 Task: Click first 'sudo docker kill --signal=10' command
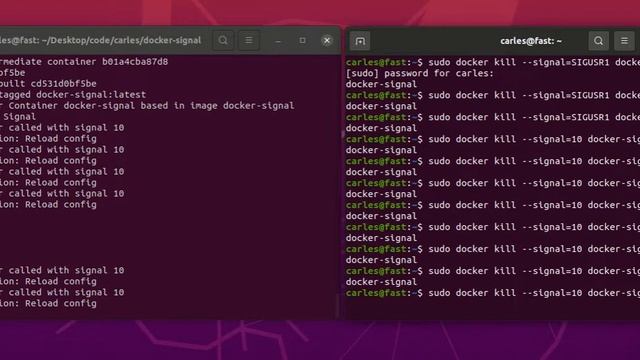pyautogui.click(x=505, y=139)
